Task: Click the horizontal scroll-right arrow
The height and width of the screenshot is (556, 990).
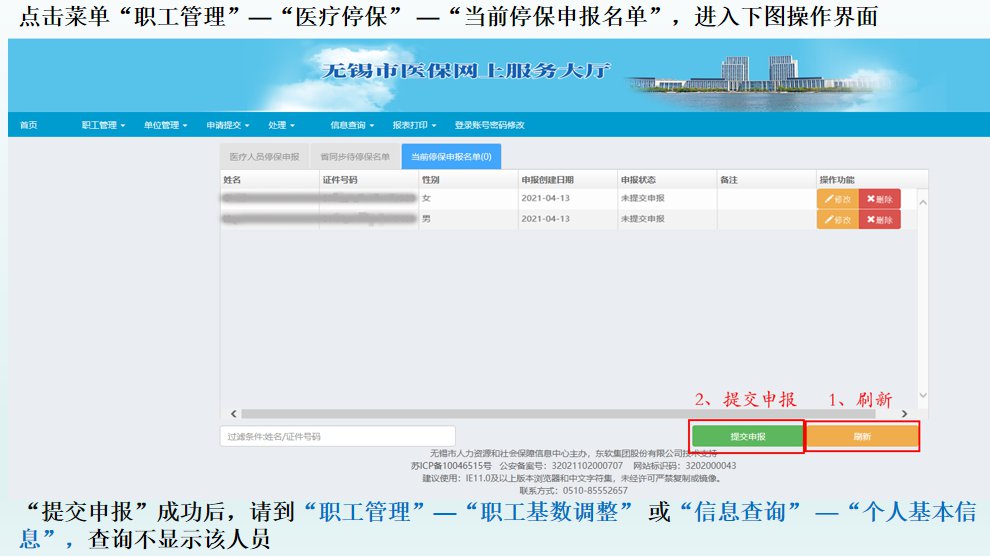Action: (x=904, y=413)
